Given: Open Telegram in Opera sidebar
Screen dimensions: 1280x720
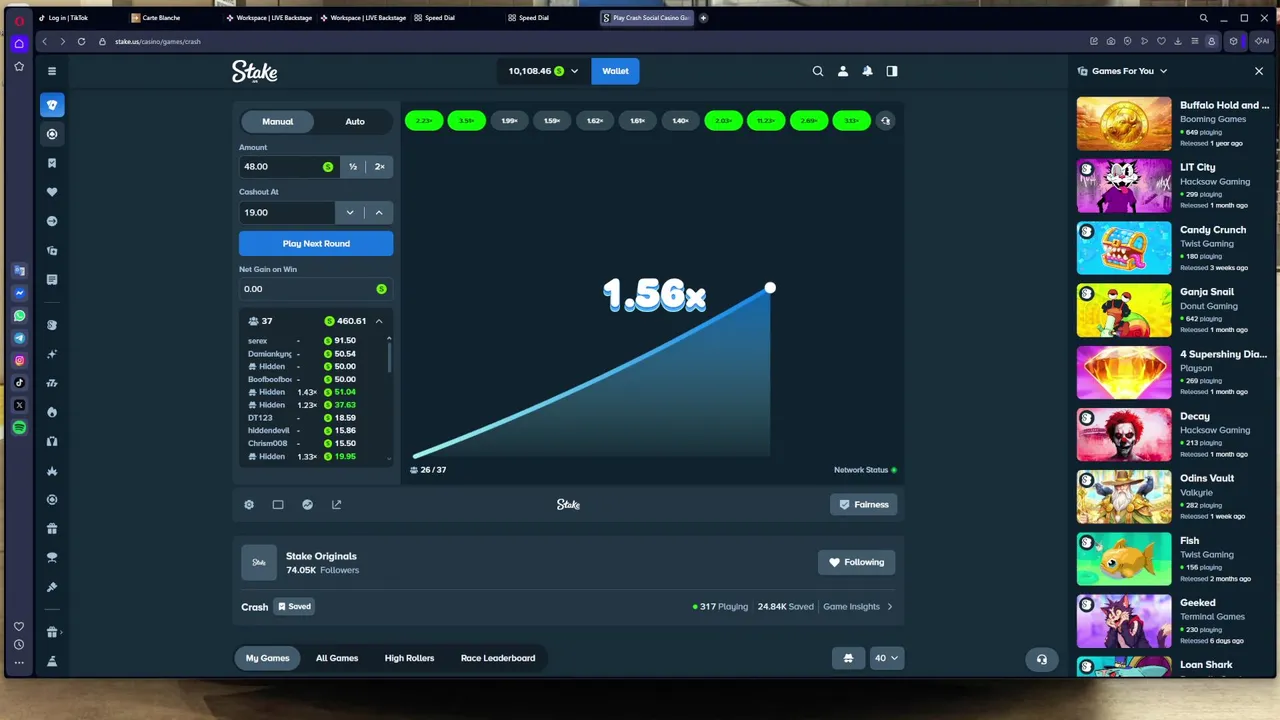Looking at the screenshot, I should pos(19,338).
